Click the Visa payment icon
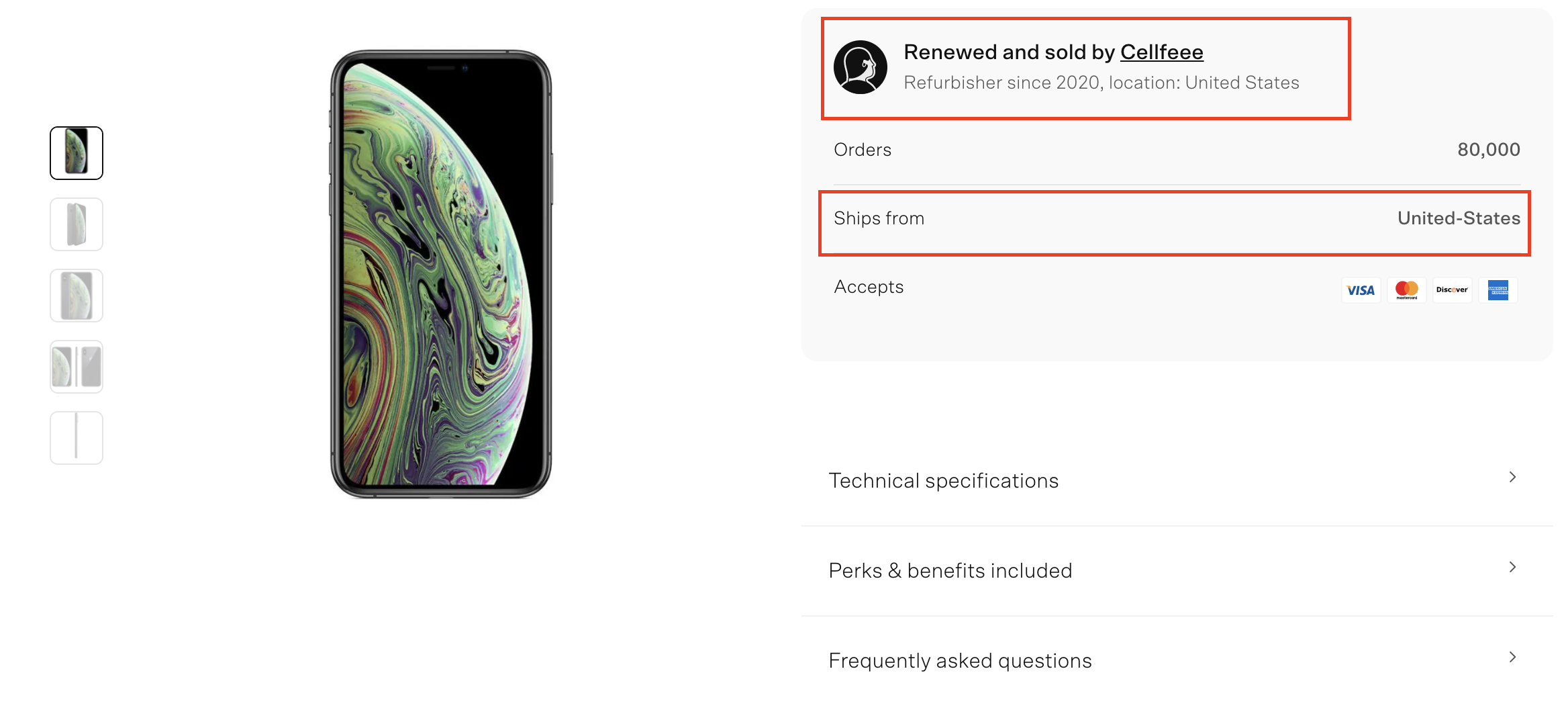 coord(1361,290)
